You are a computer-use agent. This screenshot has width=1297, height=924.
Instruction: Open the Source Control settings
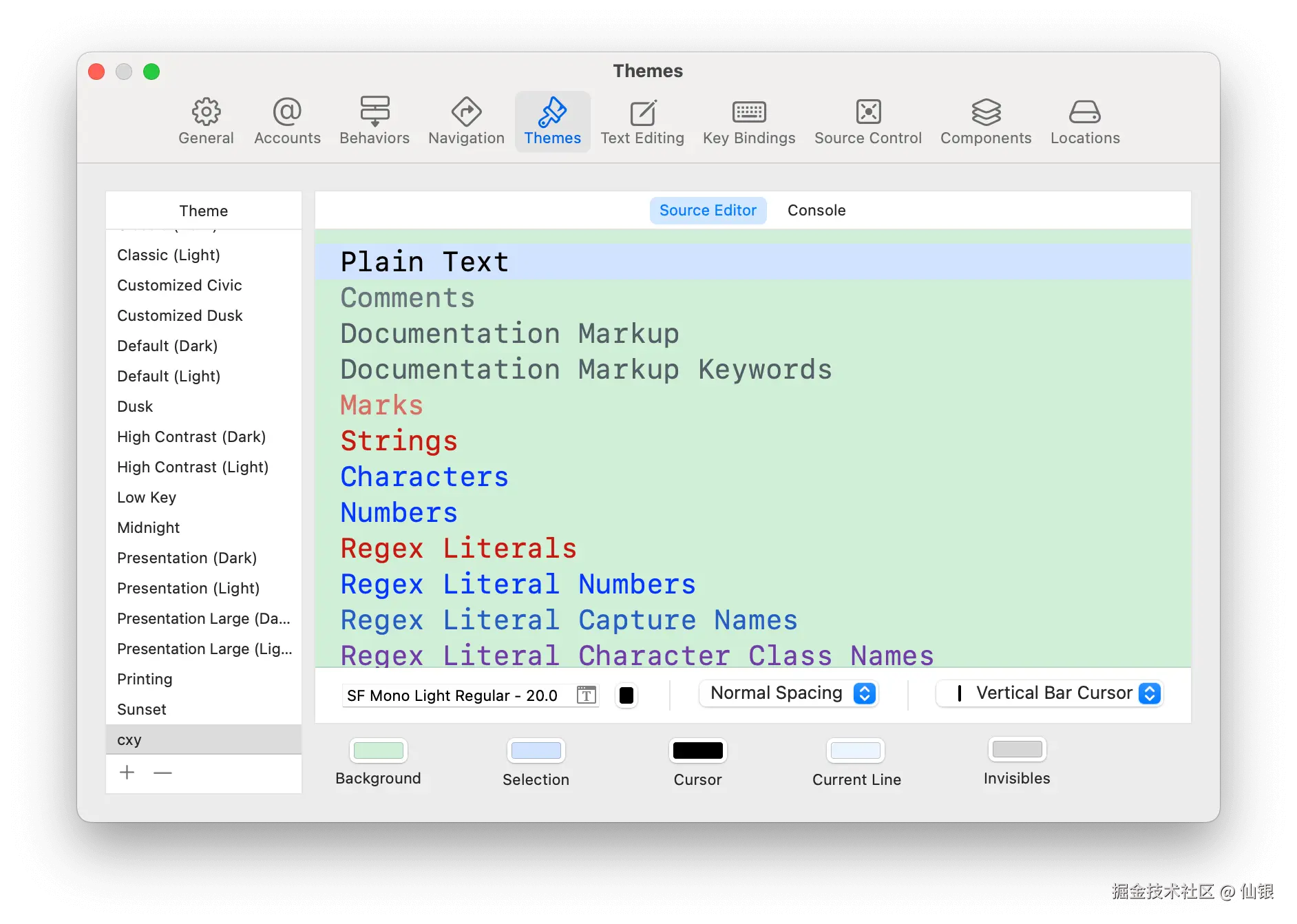867,121
